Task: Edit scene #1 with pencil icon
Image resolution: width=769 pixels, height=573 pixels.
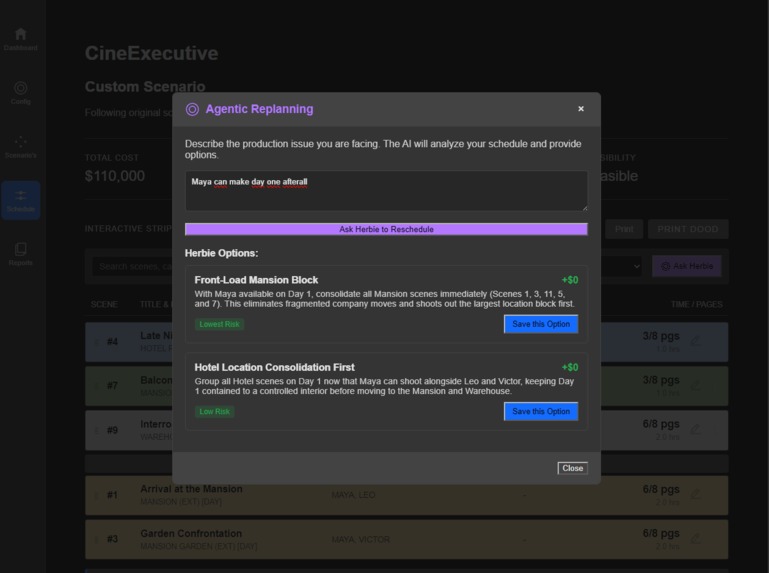Action: point(695,495)
